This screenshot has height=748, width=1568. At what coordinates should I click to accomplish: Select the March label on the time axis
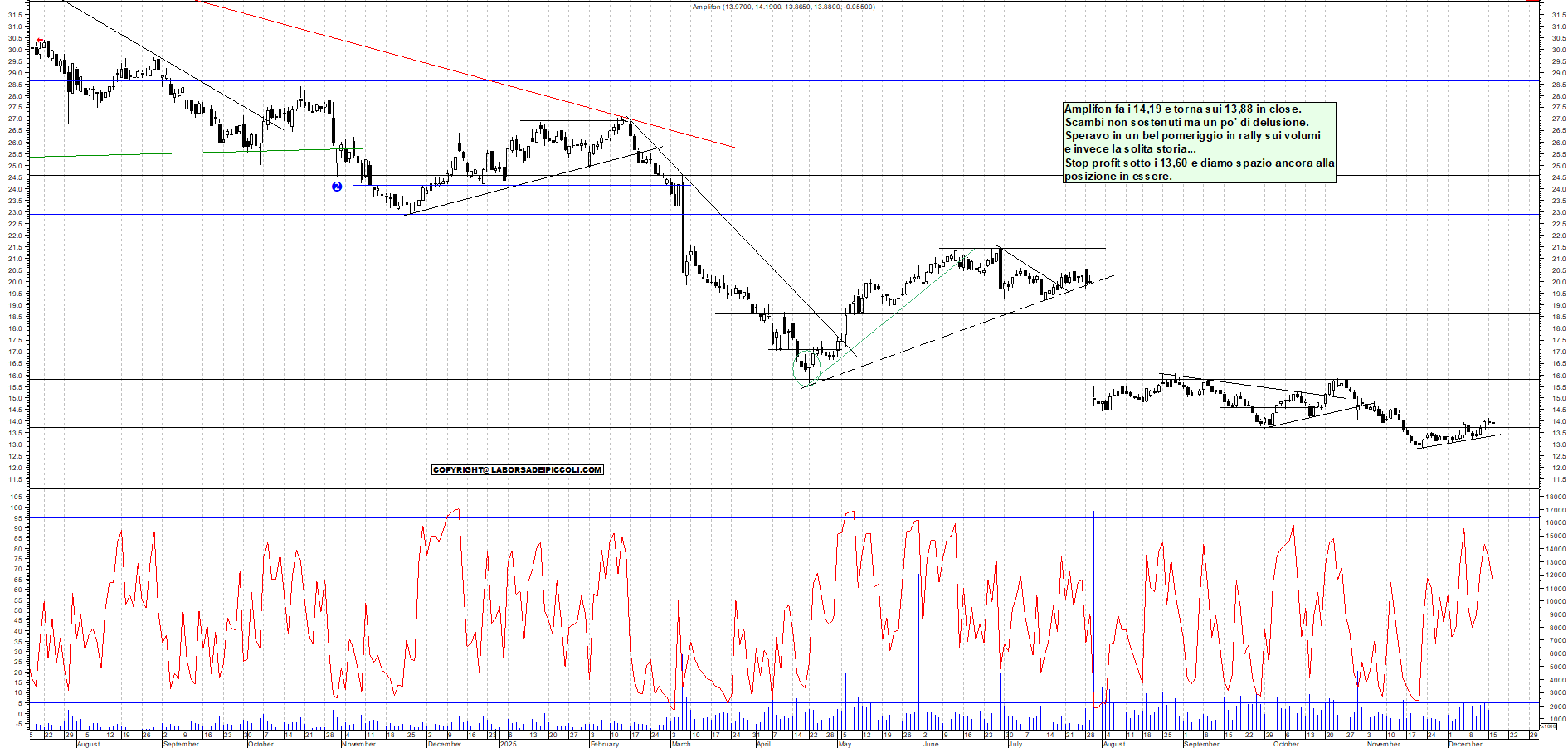point(680,744)
